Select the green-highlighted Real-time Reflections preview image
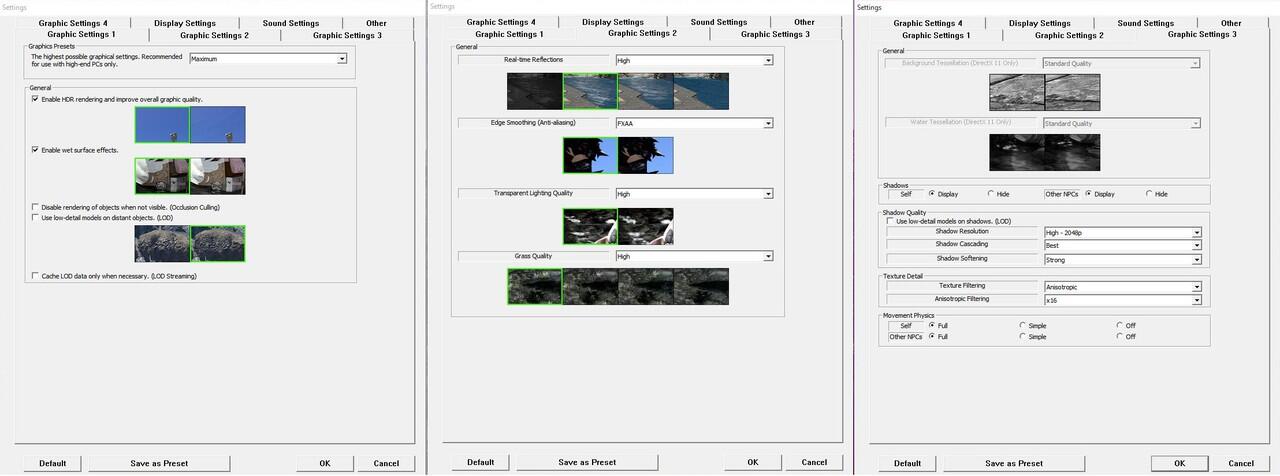 click(x=590, y=91)
